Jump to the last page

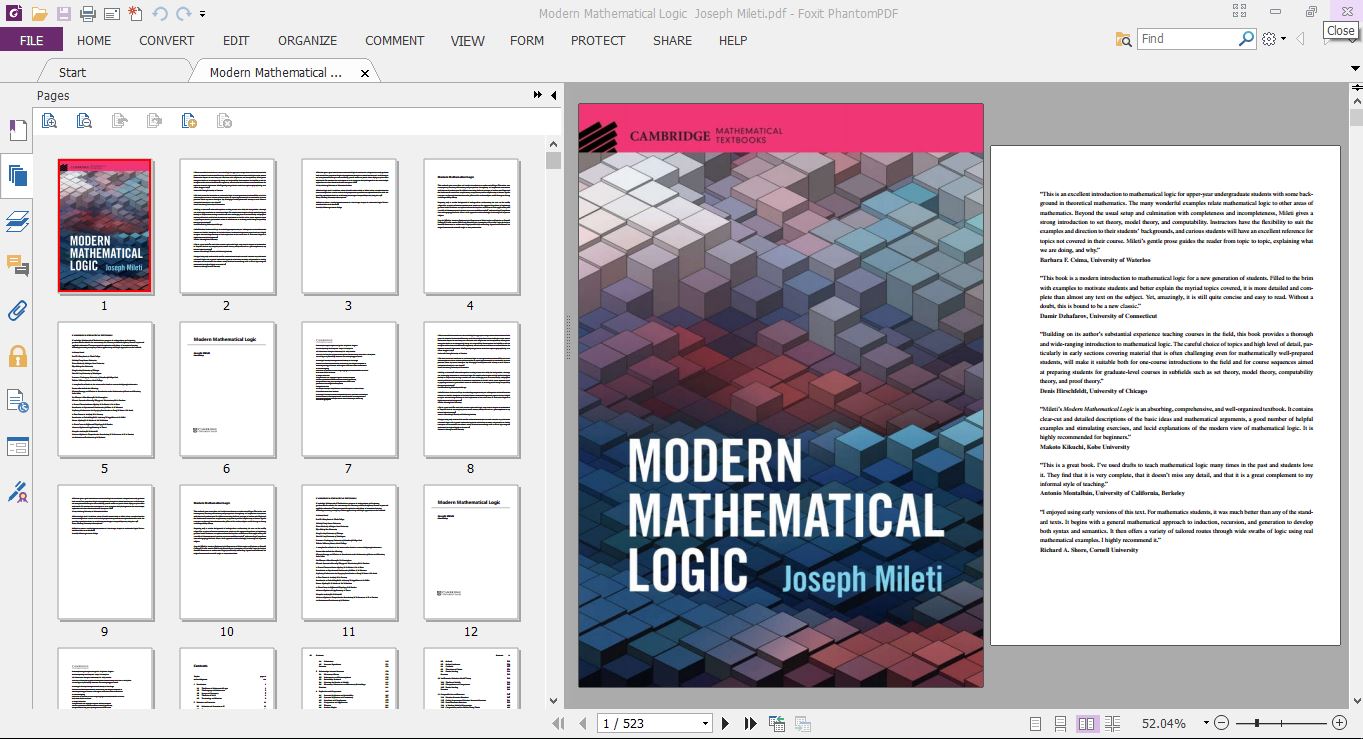tap(748, 723)
